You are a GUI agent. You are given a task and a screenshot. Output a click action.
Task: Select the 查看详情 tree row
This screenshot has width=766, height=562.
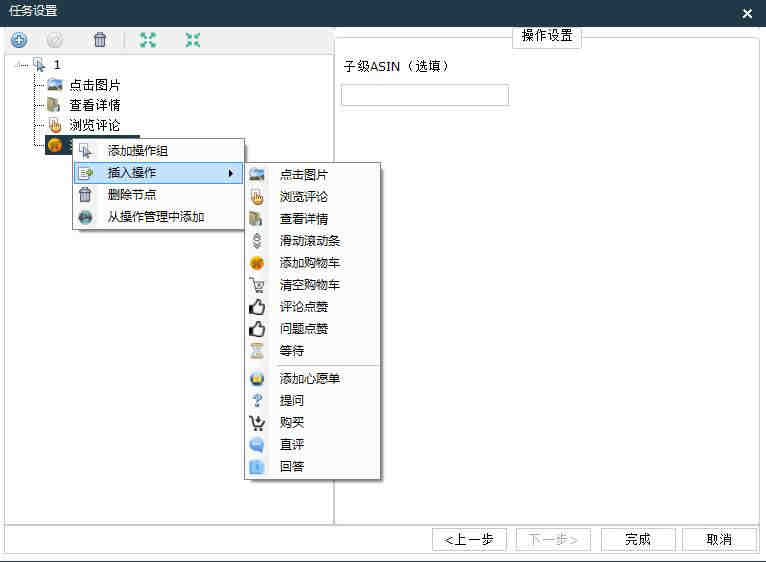point(95,105)
